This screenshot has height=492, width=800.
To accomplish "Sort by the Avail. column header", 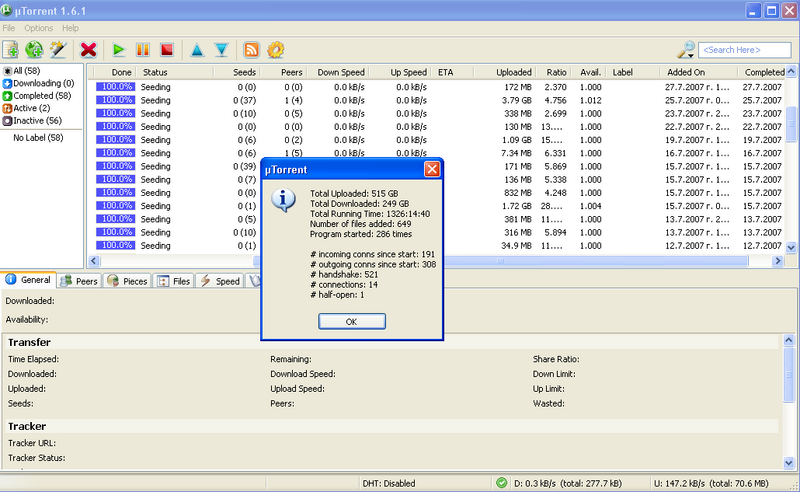I will click(589, 72).
